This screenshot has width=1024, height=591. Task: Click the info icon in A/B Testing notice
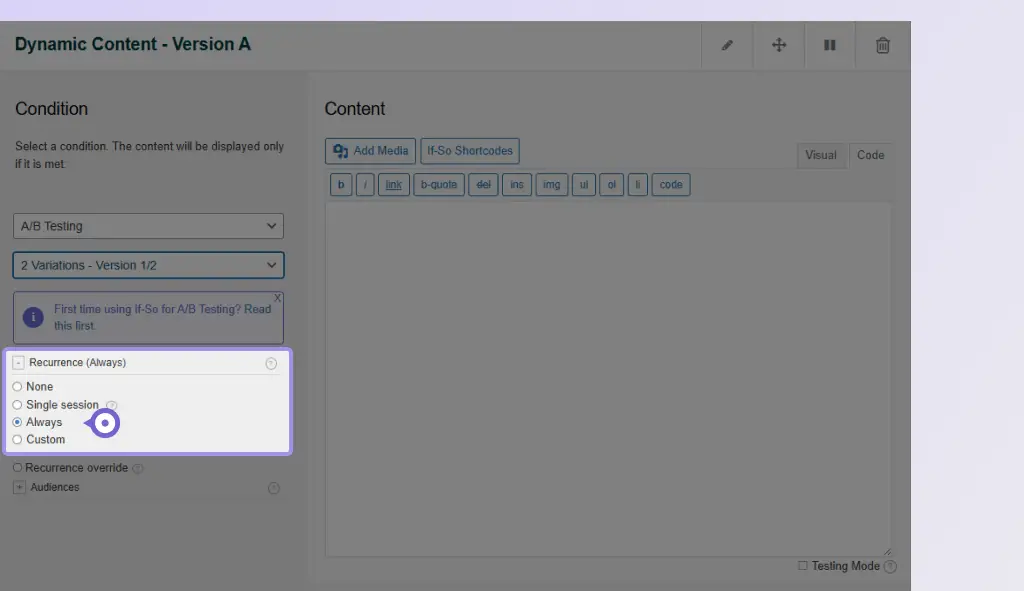pos(33,317)
